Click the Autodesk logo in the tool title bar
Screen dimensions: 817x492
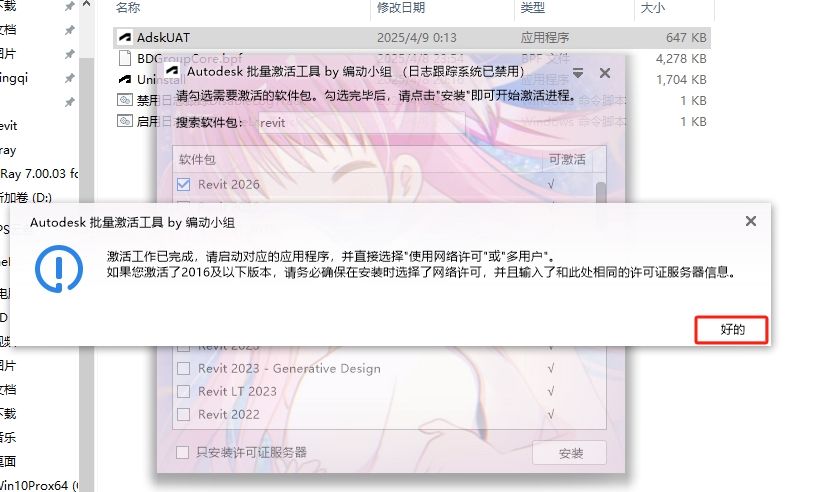(172, 71)
